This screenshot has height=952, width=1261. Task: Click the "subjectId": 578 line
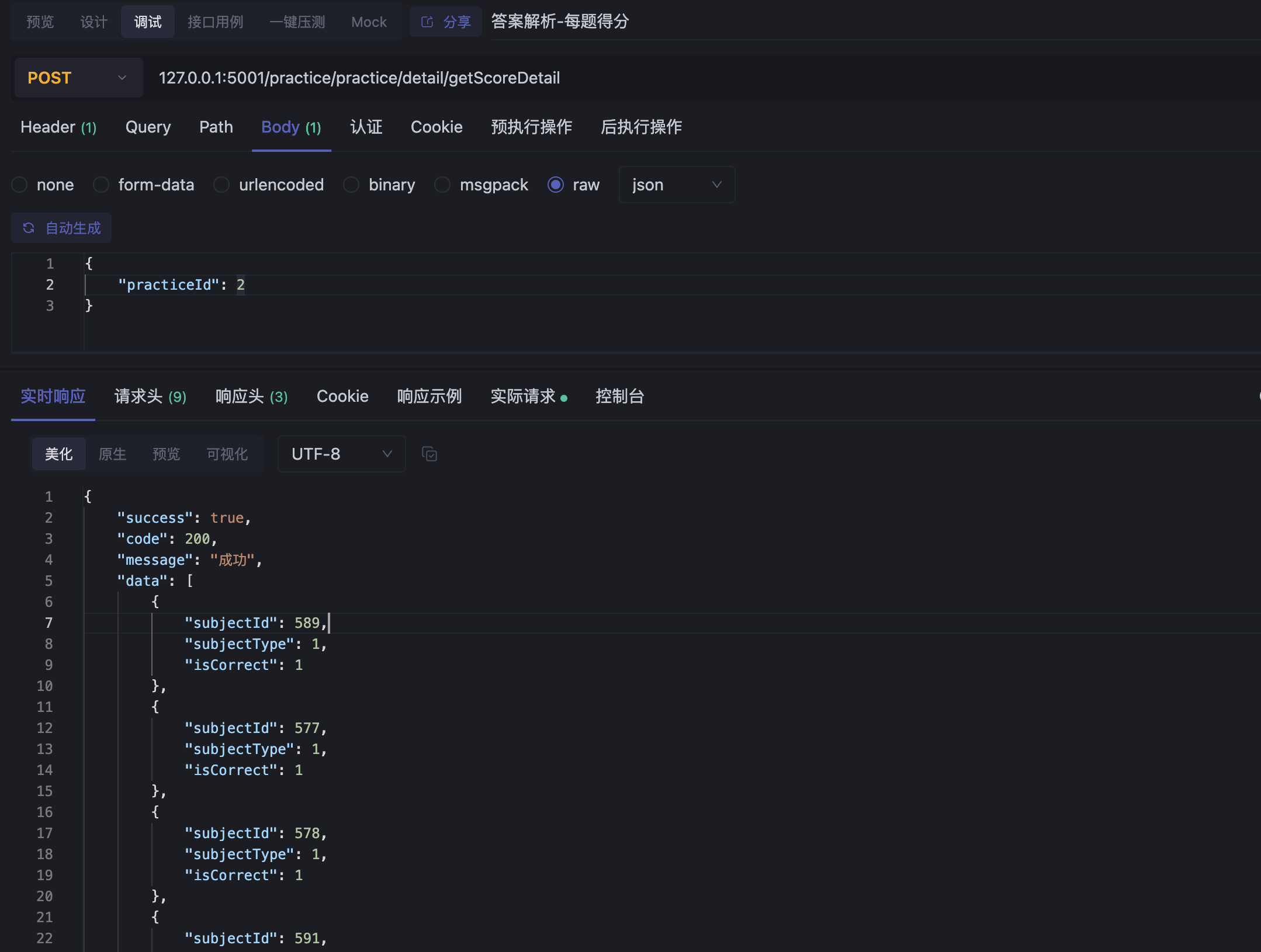pos(255,833)
